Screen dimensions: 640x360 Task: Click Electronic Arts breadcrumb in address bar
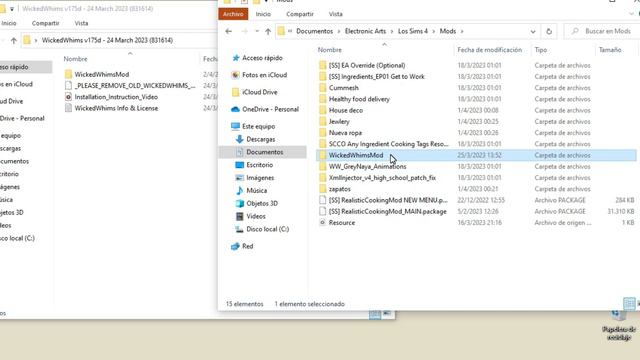pyautogui.click(x=365, y=31)
